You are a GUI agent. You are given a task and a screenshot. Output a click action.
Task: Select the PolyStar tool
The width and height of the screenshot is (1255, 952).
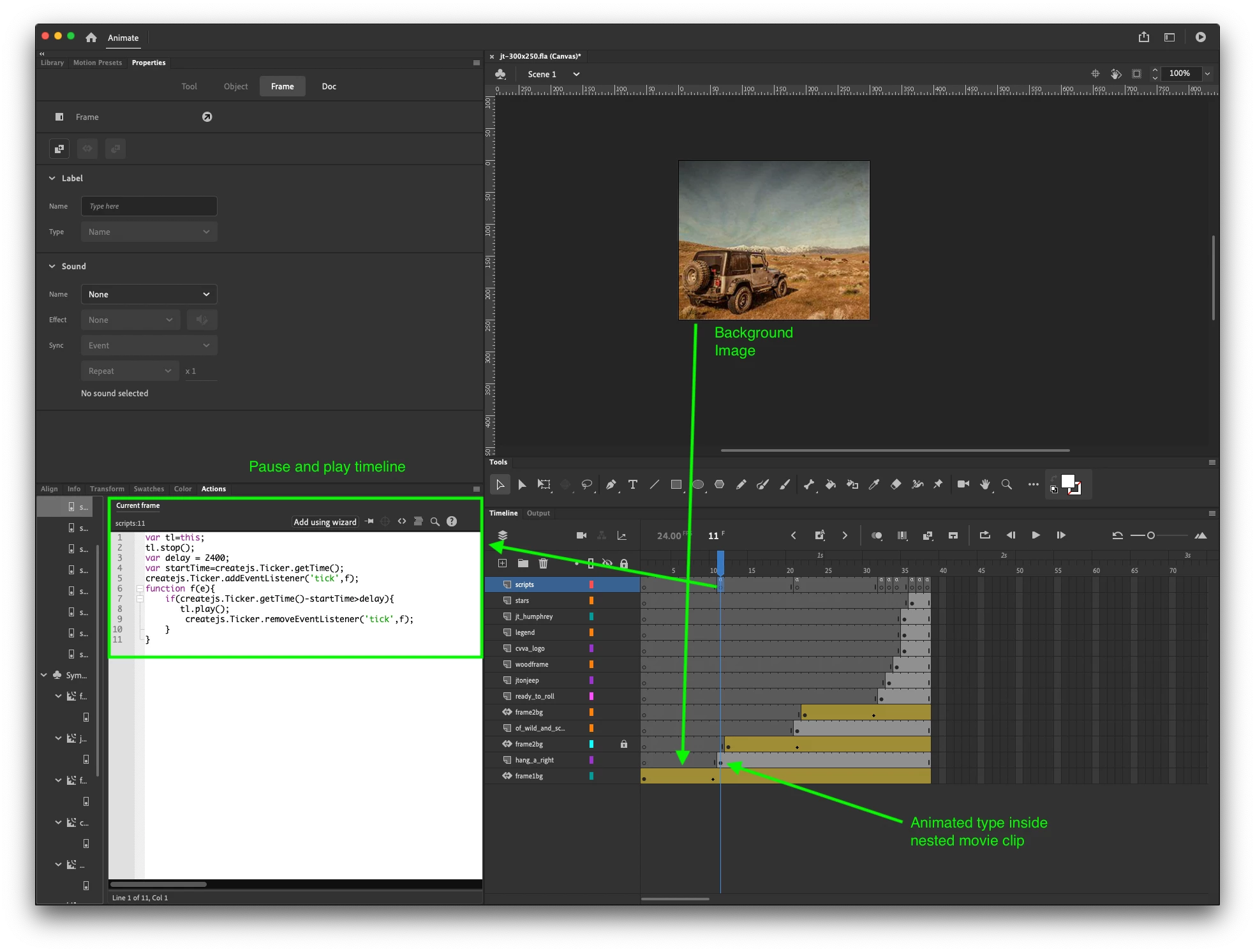pyautogui.click(x=720, y=485)
